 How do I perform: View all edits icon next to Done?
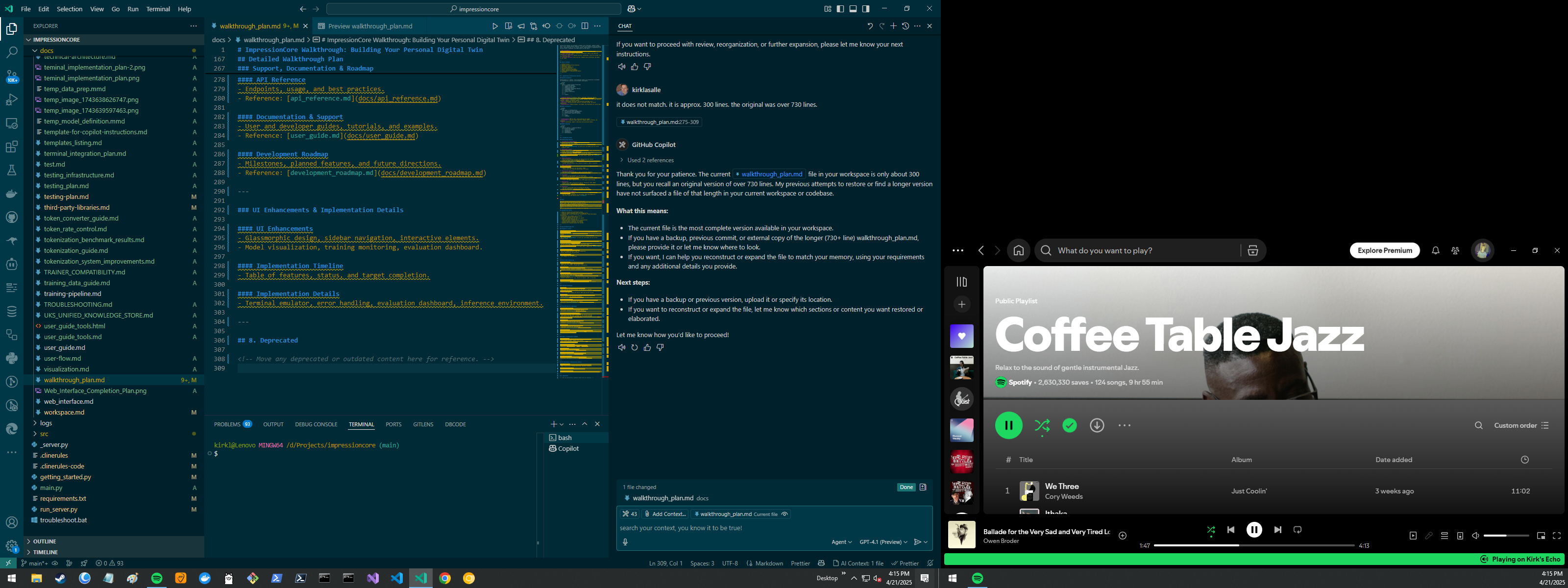(x=923, y=487)
